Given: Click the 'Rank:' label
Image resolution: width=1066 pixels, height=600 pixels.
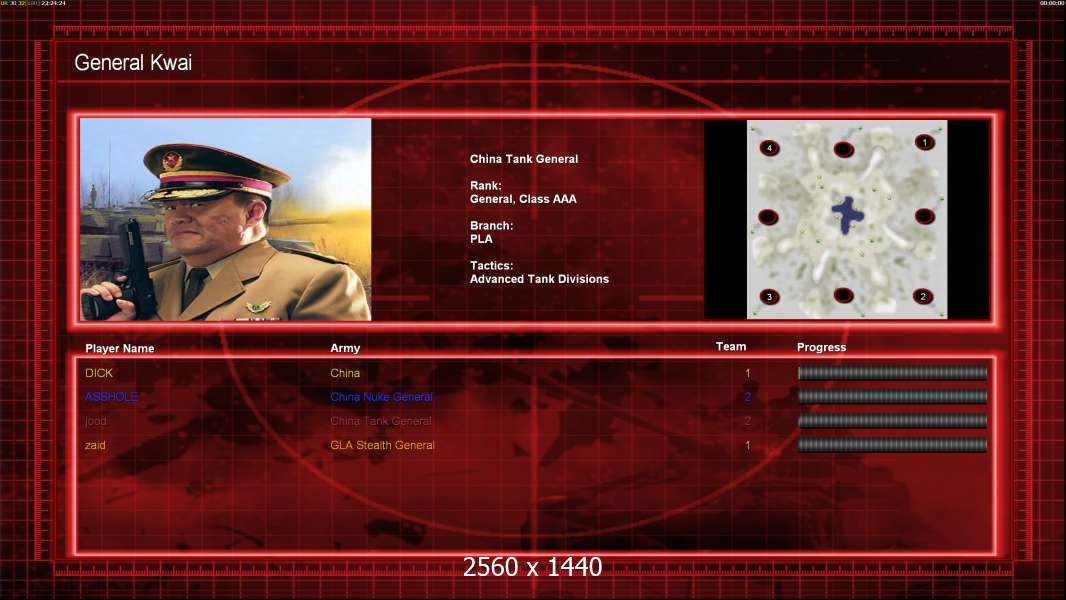Looking at the screenshot, I should tap(485, 186).
